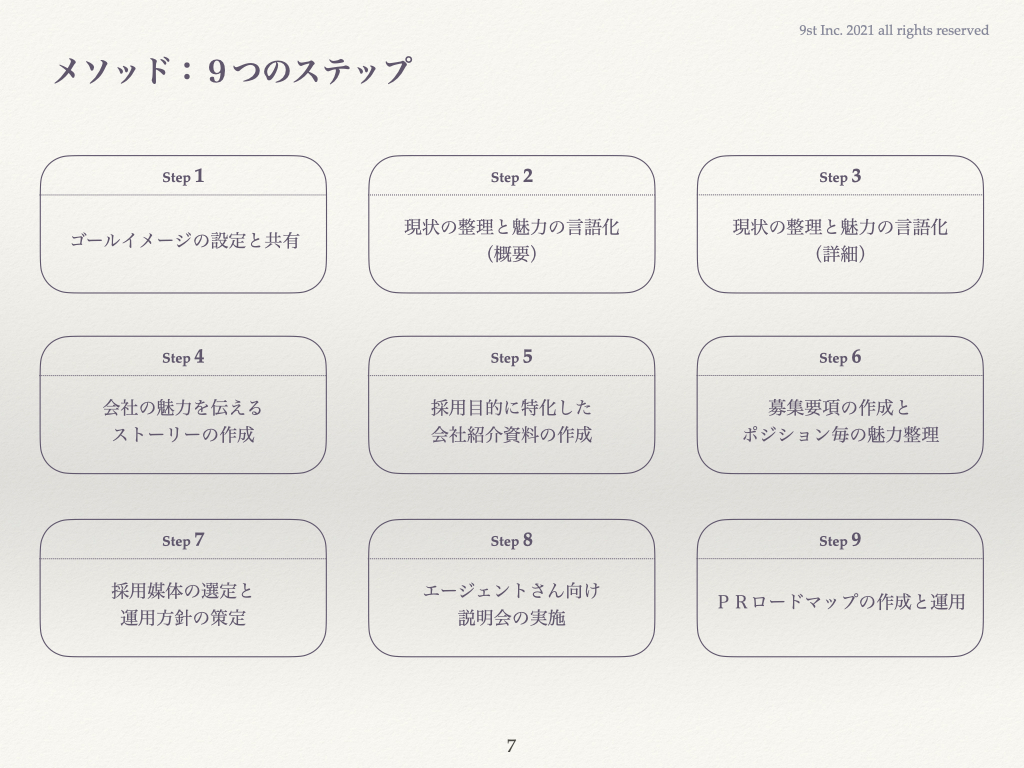The width and height of the screenshot is (1024, 768).
Task: Click the ＰＲロードマップの作成と運用 text
Action: pos(840,602)
